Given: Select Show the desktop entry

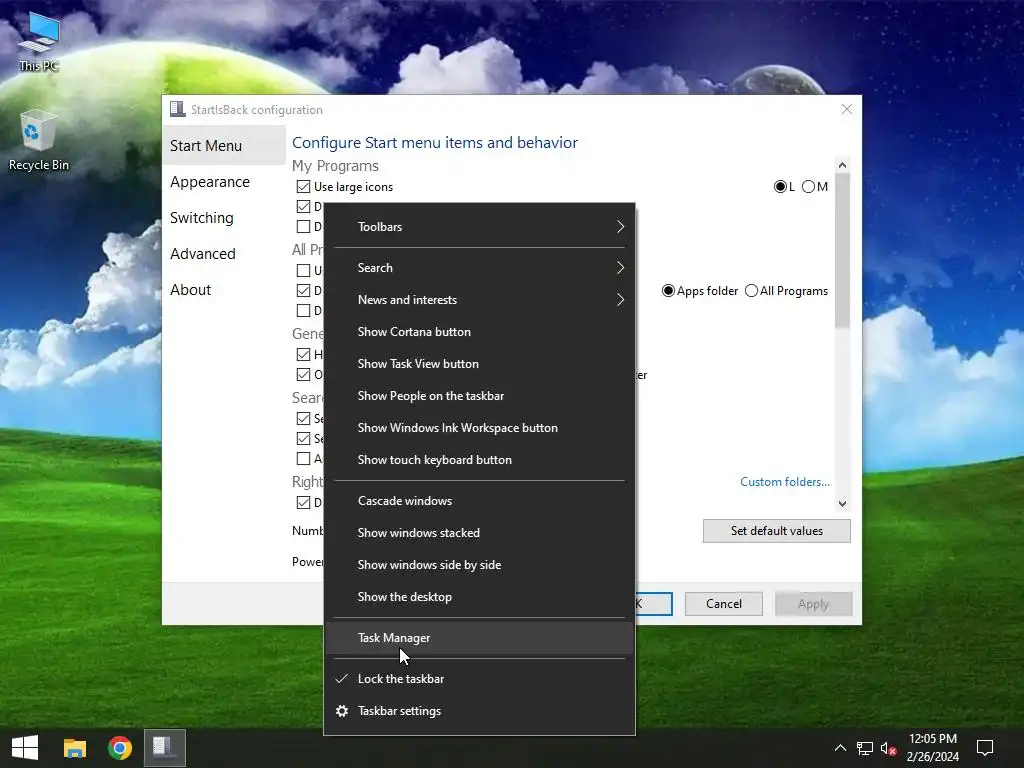Looking at the screenshot, I should (479, 597).
